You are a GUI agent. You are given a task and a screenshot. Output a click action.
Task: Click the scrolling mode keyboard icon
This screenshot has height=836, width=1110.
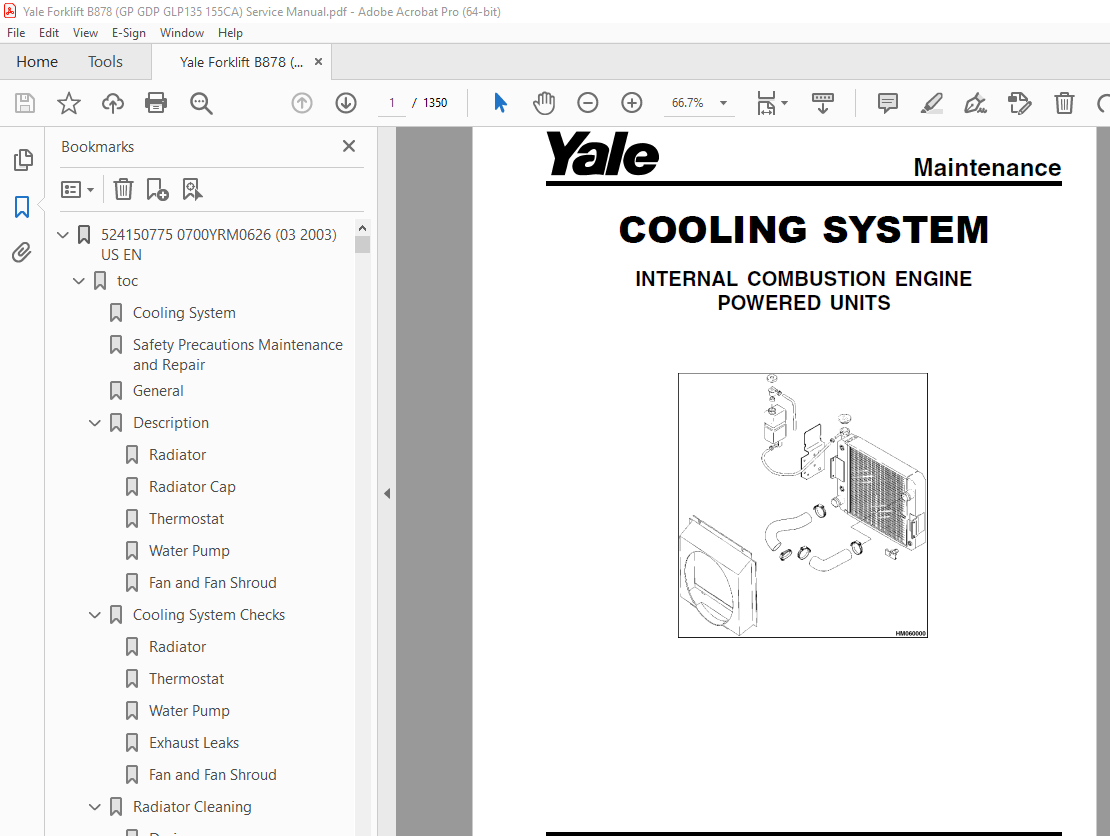click(823, 103)
